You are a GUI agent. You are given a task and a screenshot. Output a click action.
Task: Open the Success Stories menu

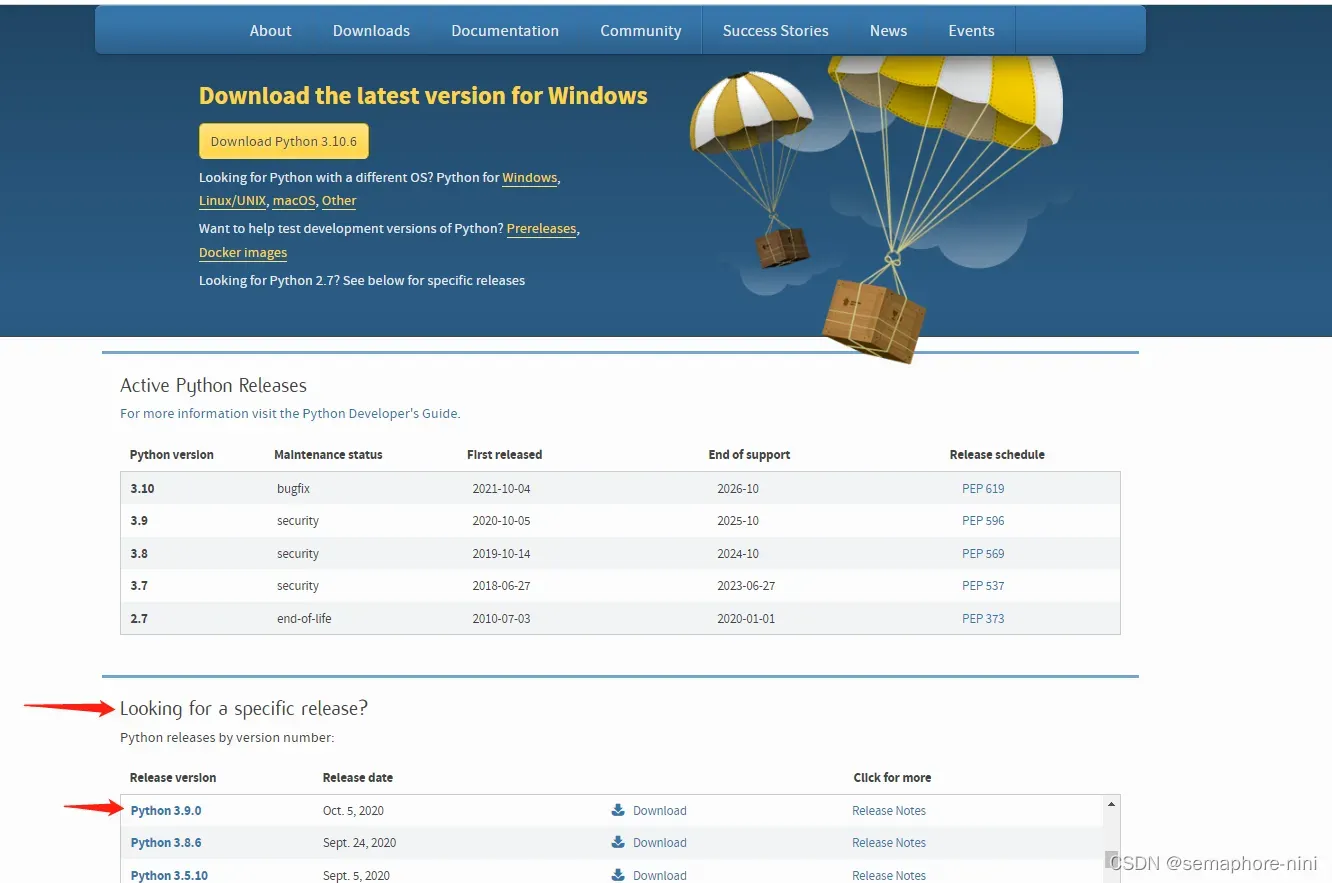[x=775, y=31]
